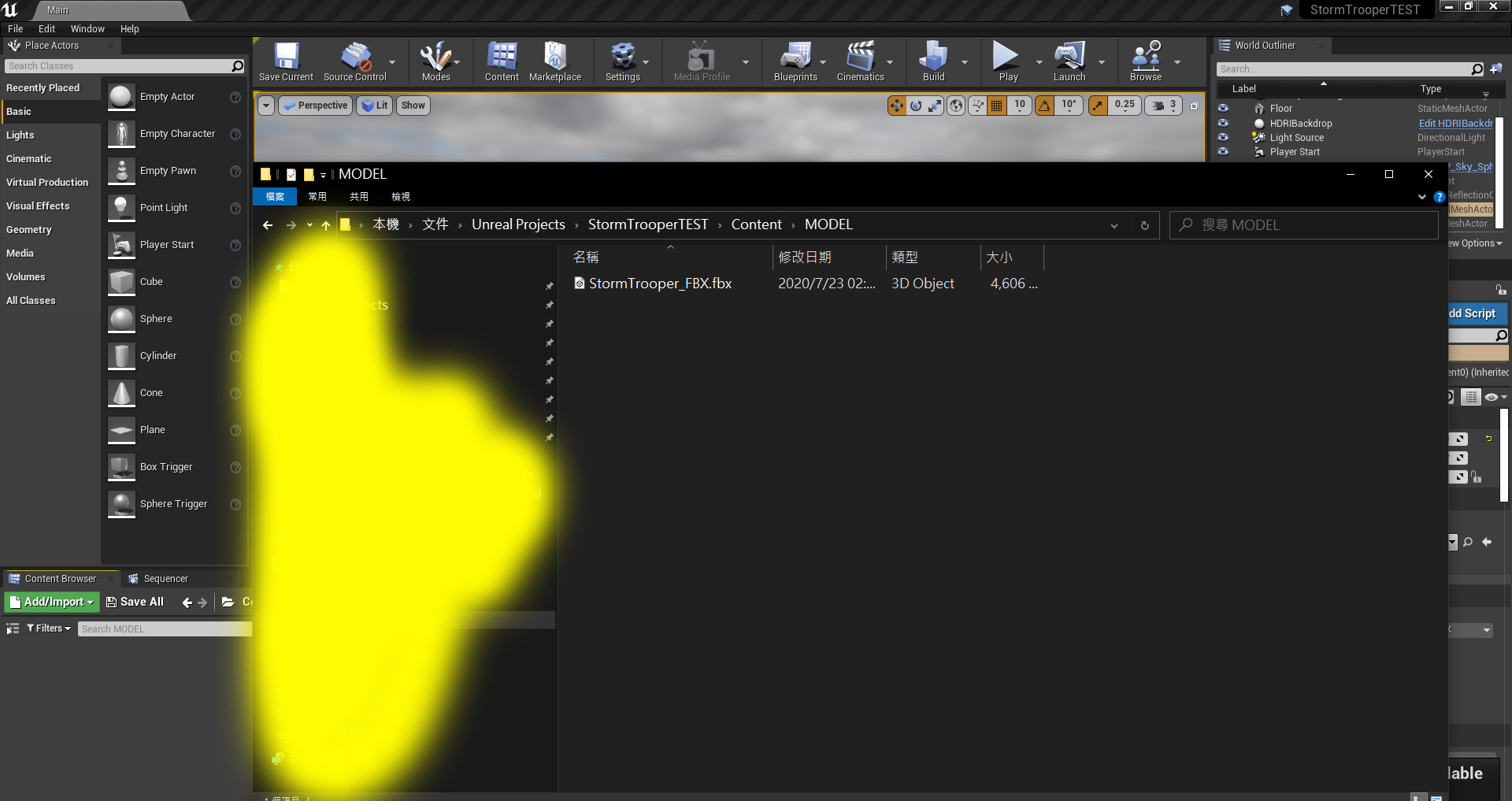Open Content from the Unreal toolbar
1512x801 pixels.
pos(502,61)
